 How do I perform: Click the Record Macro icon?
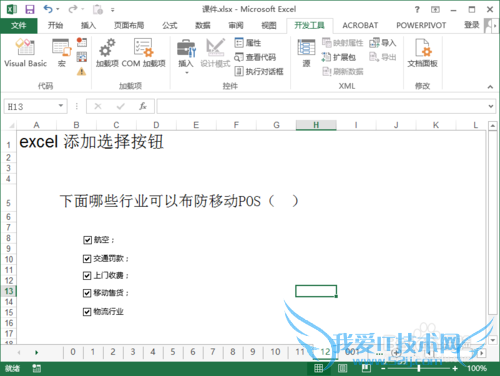point(82,42)
